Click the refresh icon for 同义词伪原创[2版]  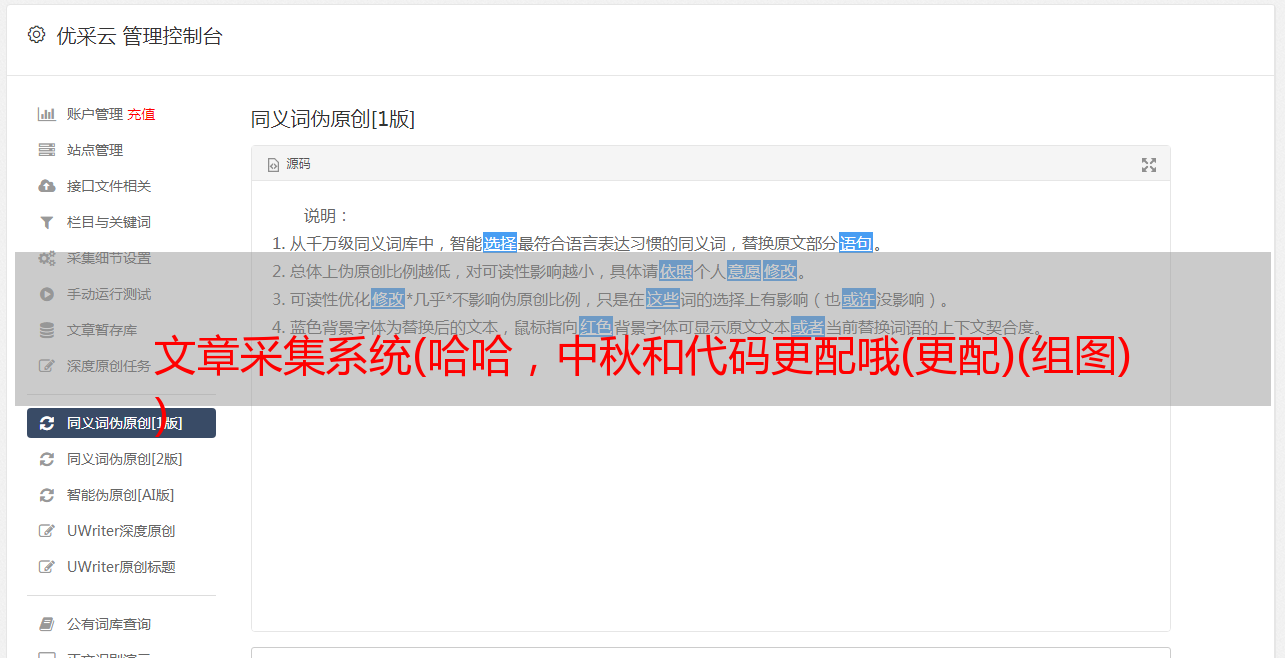coord(46,459)
